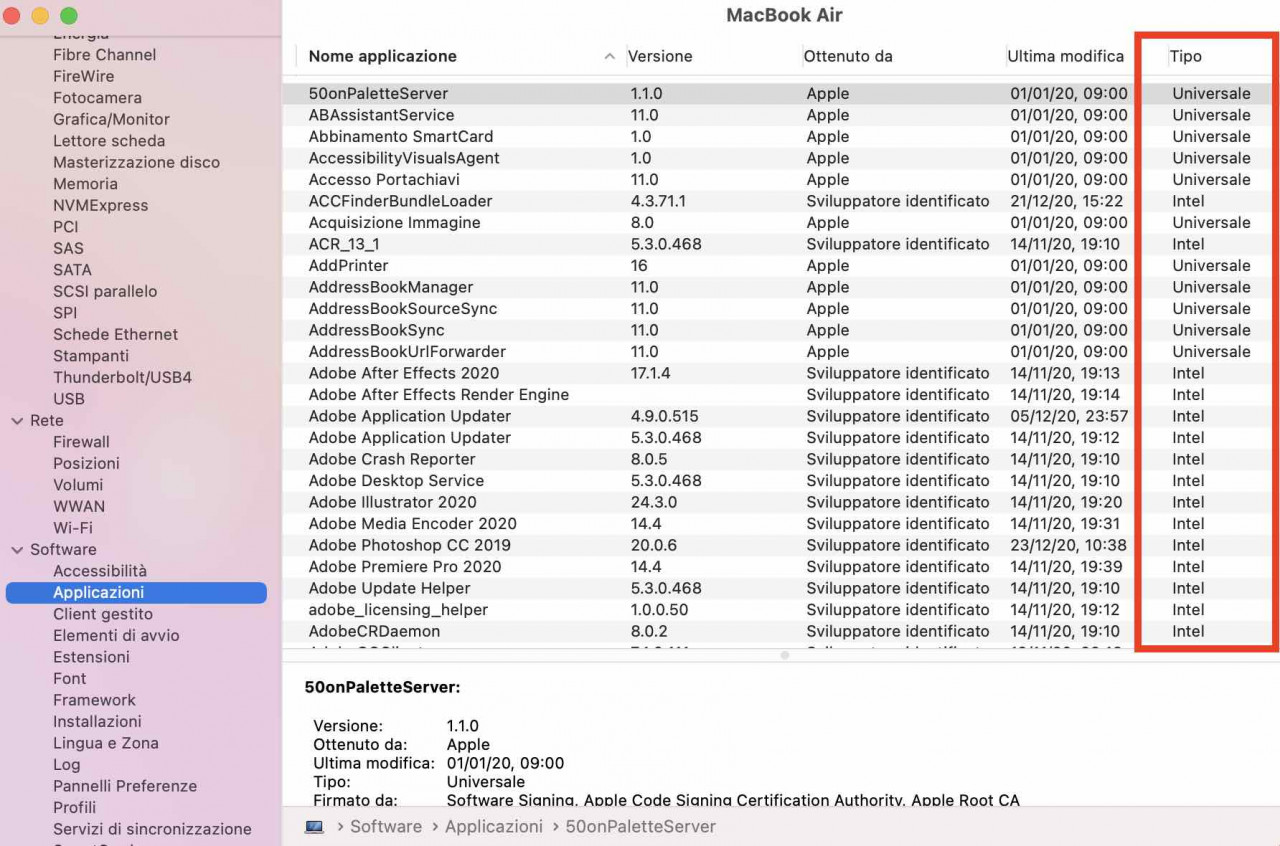This screenshot has height=846, width=1280.
Task: Click Applicazioni in the bottom path bar
Action: click(494, 827)
